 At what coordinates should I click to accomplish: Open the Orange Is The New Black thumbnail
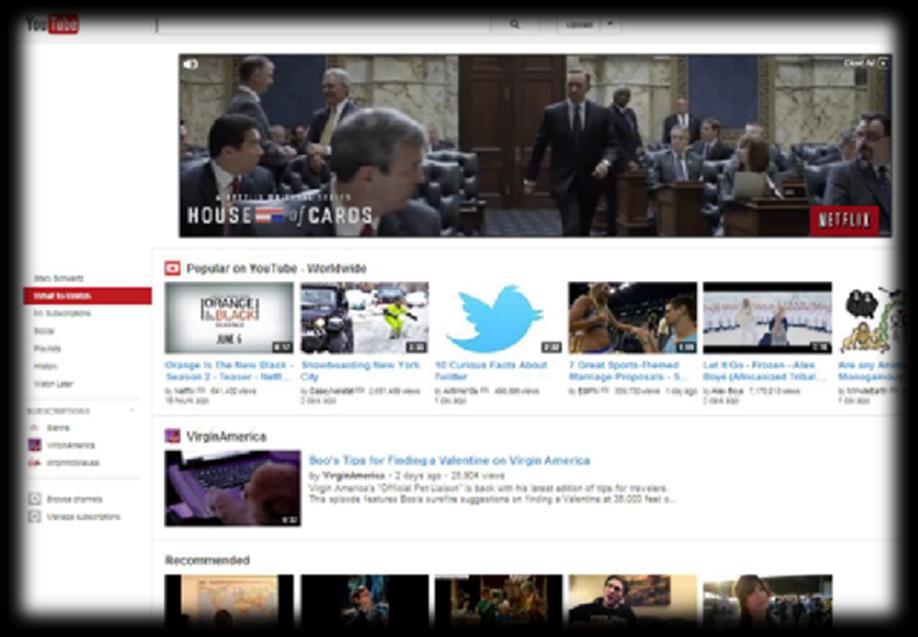click(229, 318)
